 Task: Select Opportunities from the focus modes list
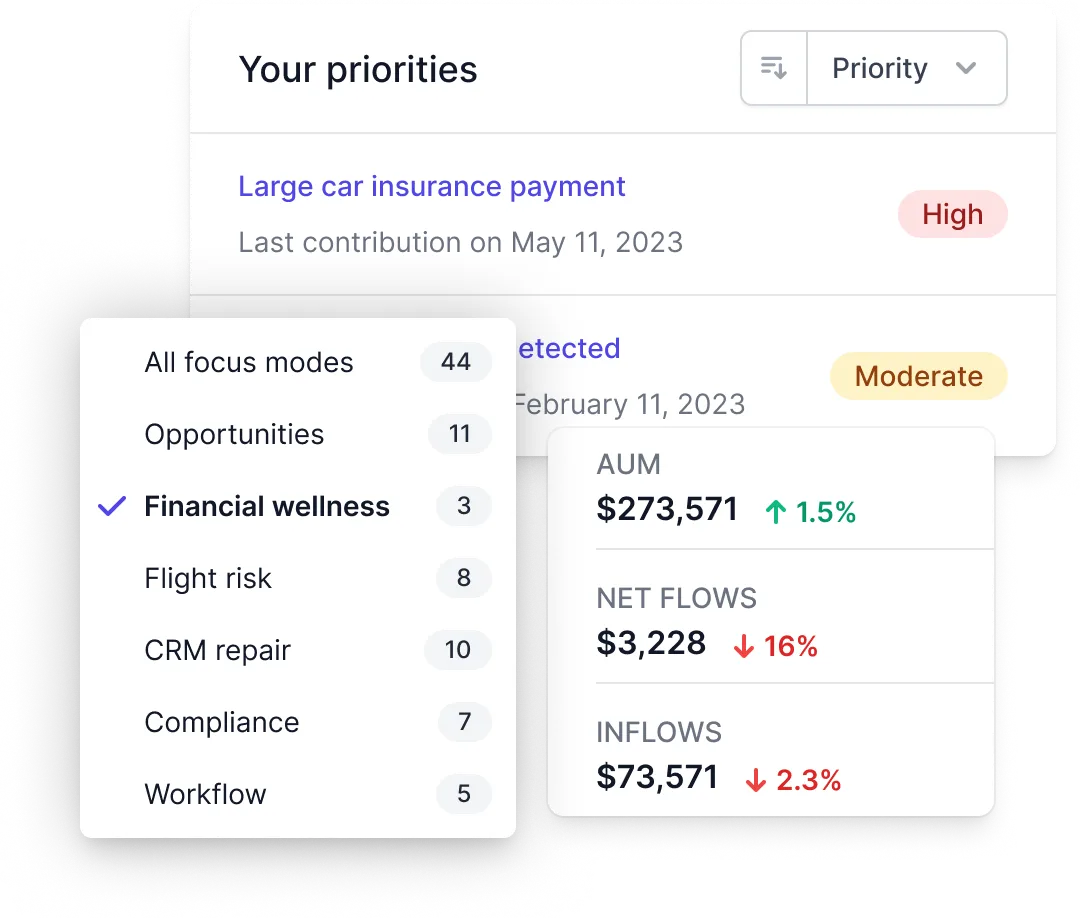coord(234,434)
